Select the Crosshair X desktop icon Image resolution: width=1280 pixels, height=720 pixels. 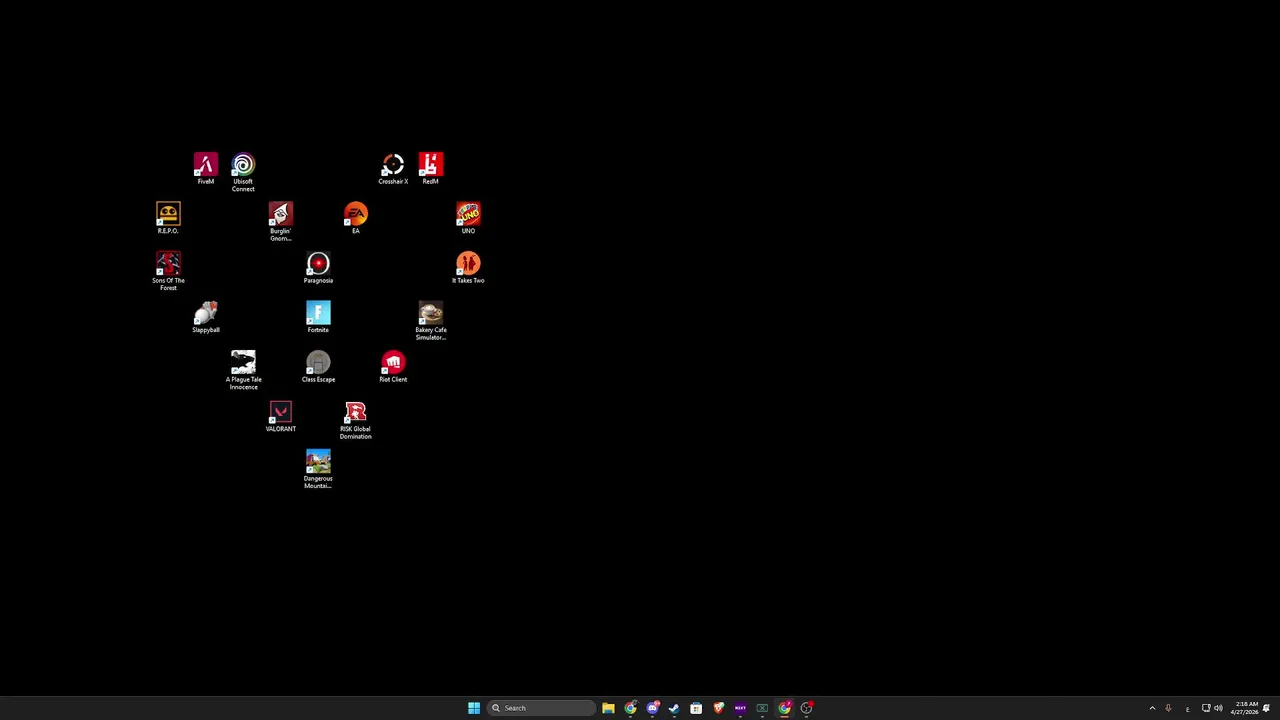point(393,168)
